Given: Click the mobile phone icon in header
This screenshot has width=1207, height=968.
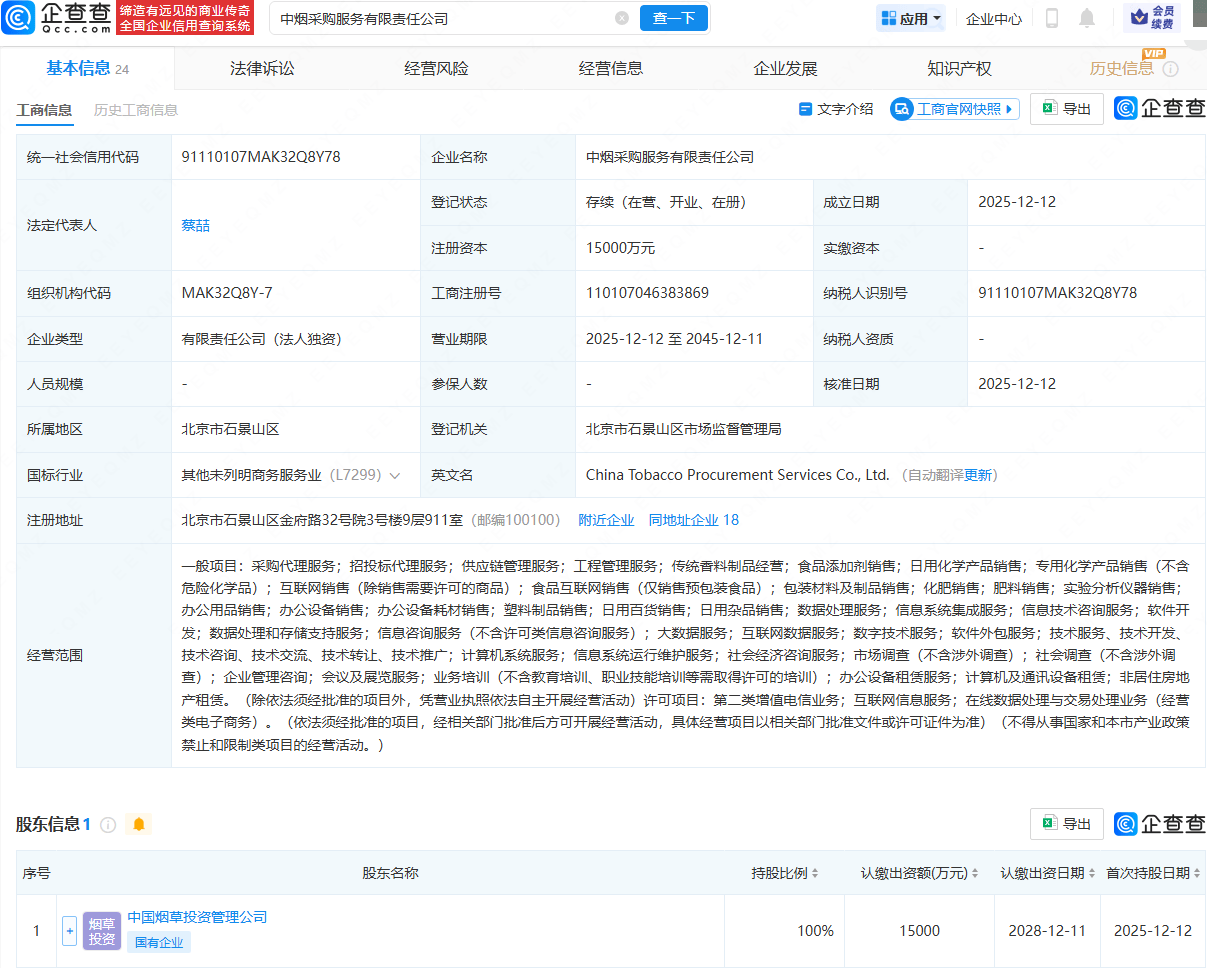Looking at the screenshot, I should click(1052, 18).
